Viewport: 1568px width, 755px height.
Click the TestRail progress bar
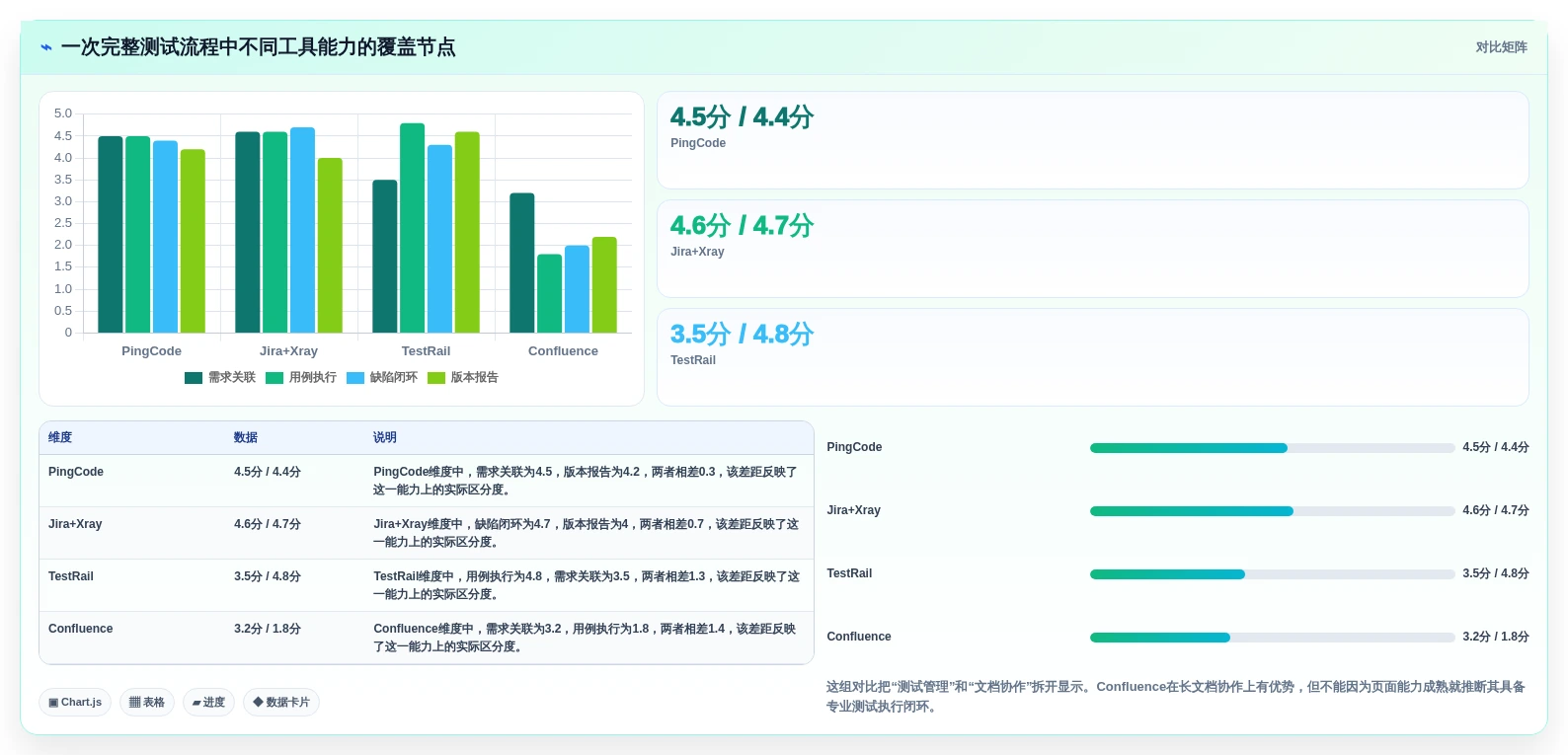(1272, 574)
